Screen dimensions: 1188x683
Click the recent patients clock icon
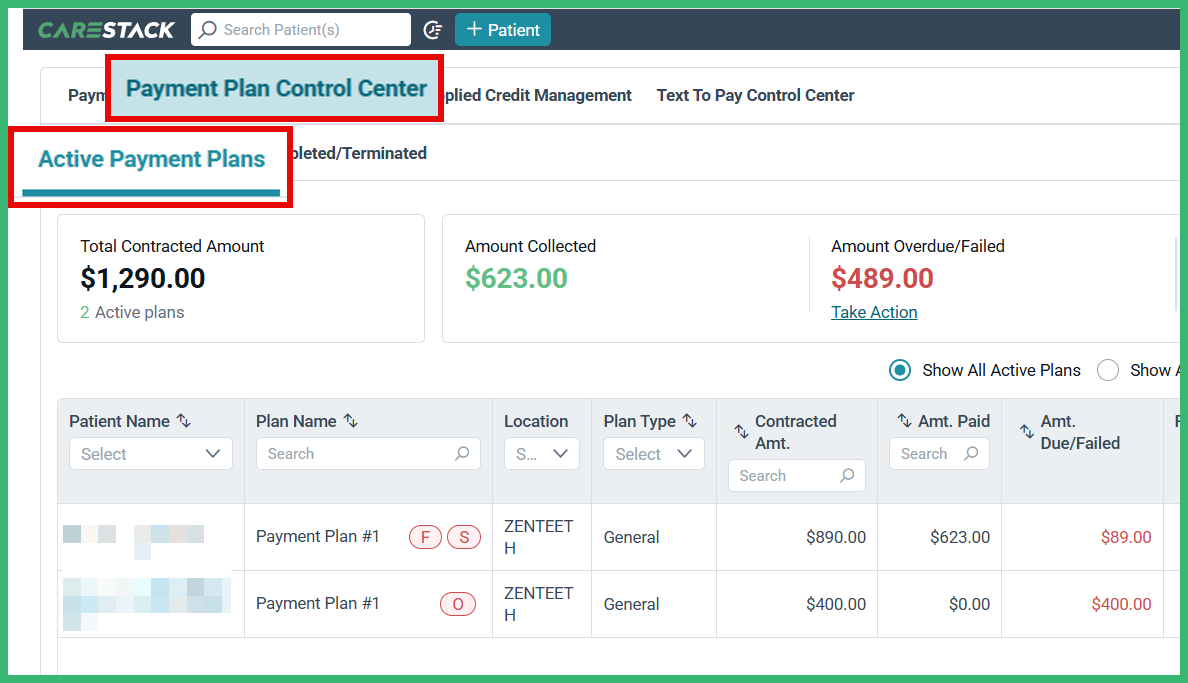point(433,30)
